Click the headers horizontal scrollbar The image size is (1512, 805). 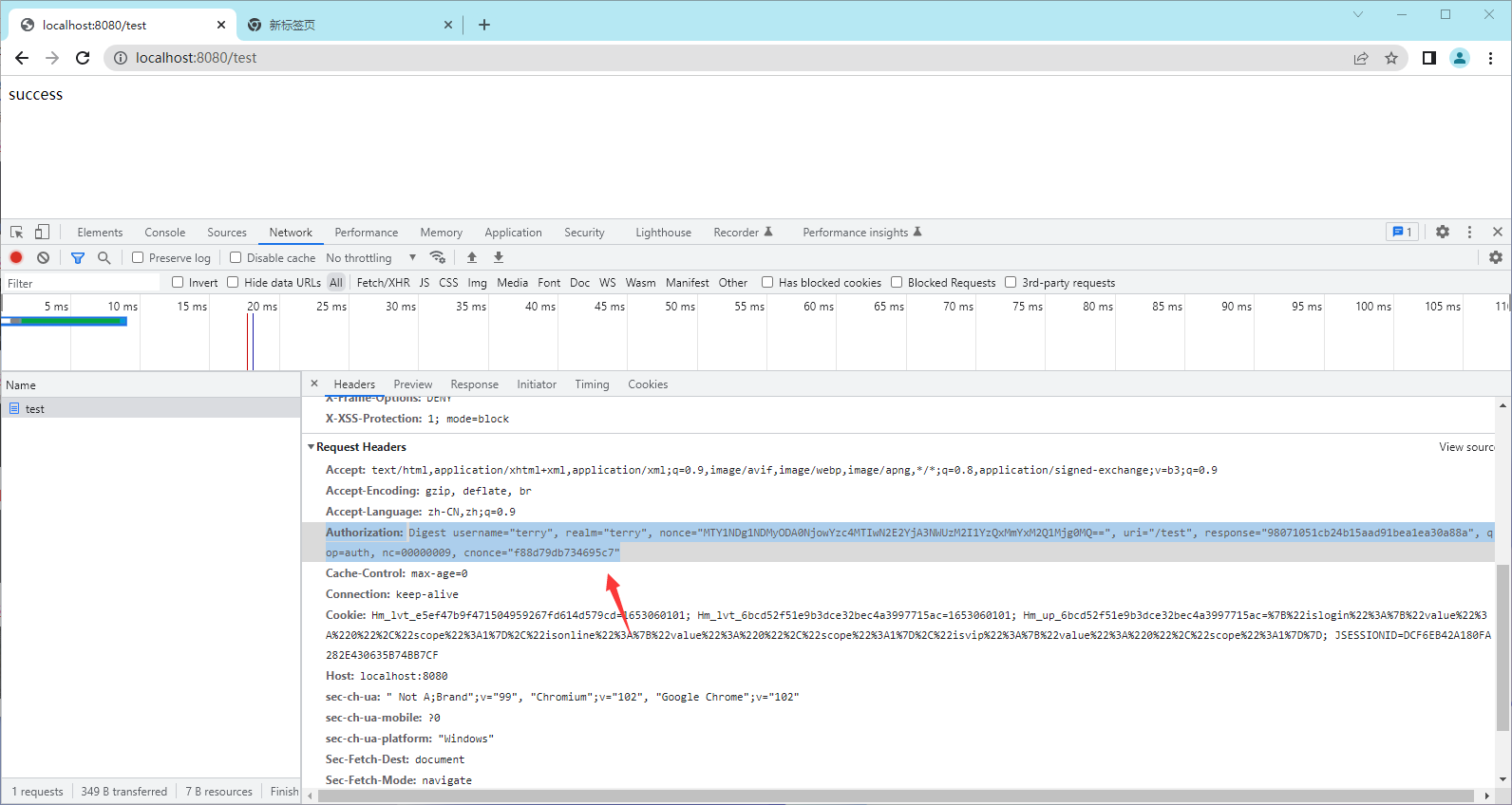pyautogui.click(x=898, y=796)
